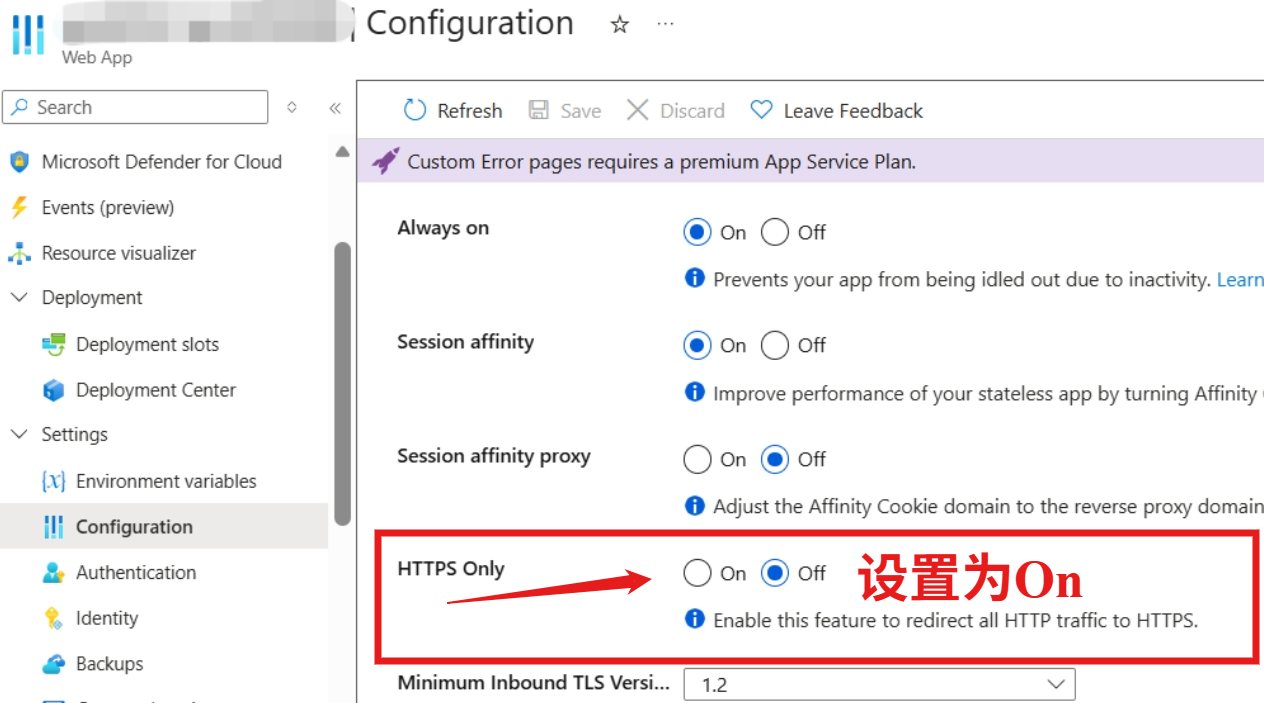Set Session affinity to Off

(x=775, y=345)
